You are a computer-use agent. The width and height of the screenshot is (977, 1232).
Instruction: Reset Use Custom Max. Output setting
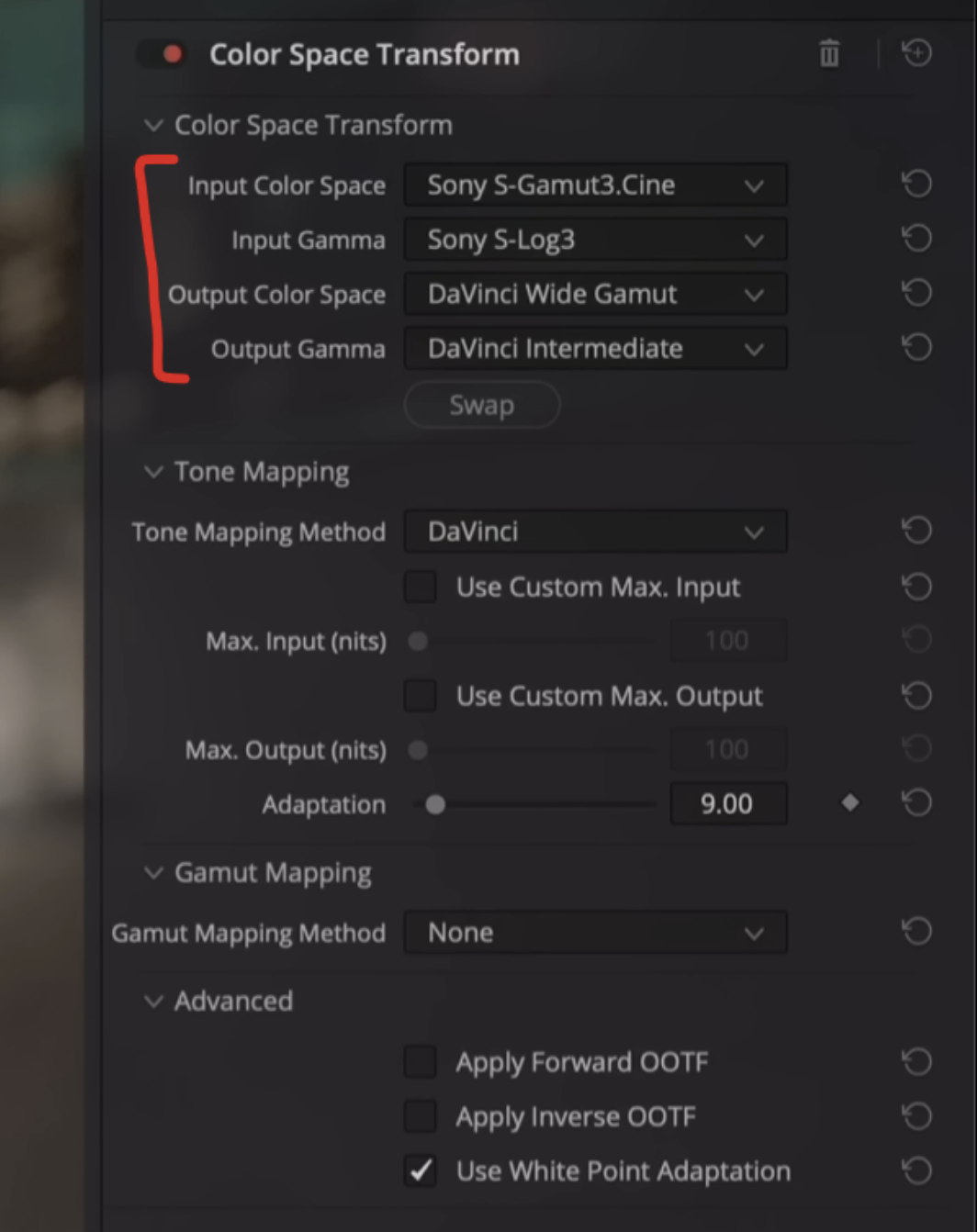[x=916, y=695]
